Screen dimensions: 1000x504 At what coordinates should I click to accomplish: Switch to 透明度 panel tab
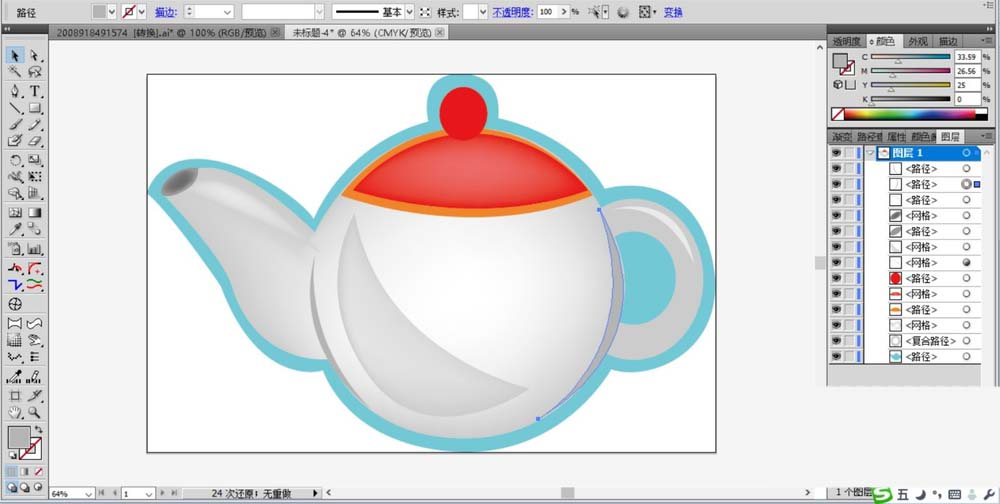click(846, 41)
